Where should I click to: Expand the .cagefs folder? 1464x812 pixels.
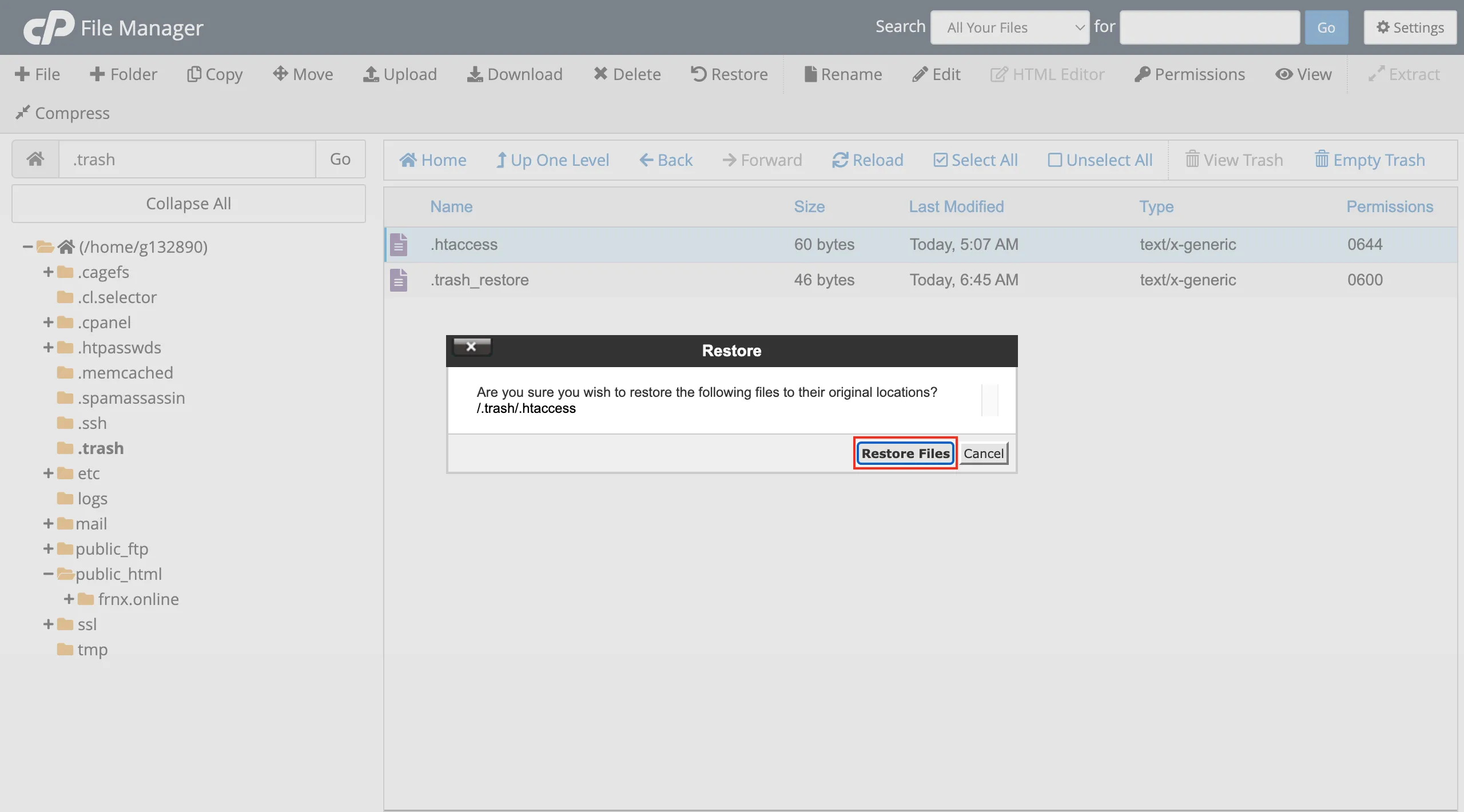pos(48,272)
